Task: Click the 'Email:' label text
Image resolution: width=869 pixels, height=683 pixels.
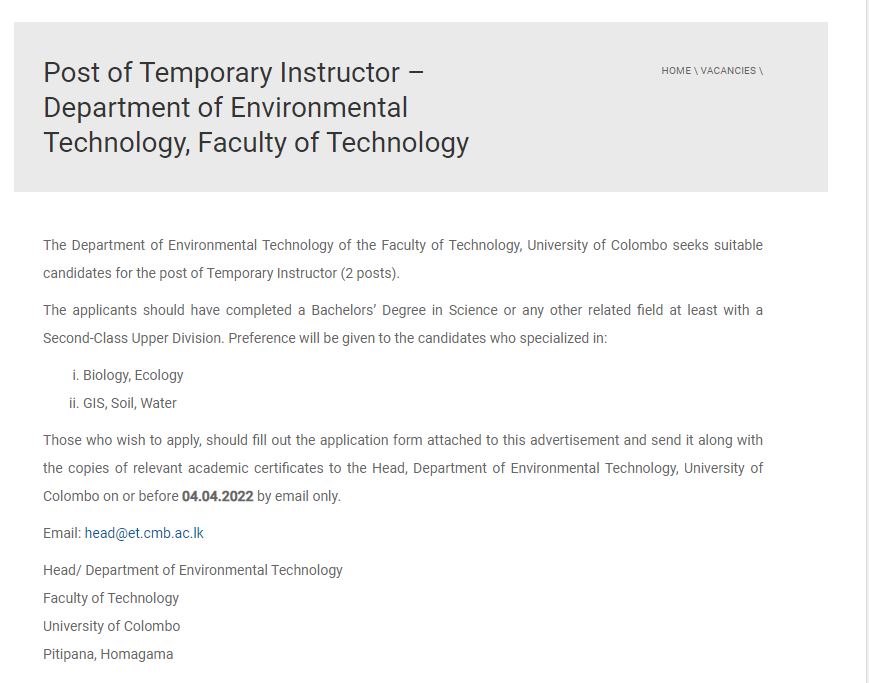Action: tap(62, 533)
